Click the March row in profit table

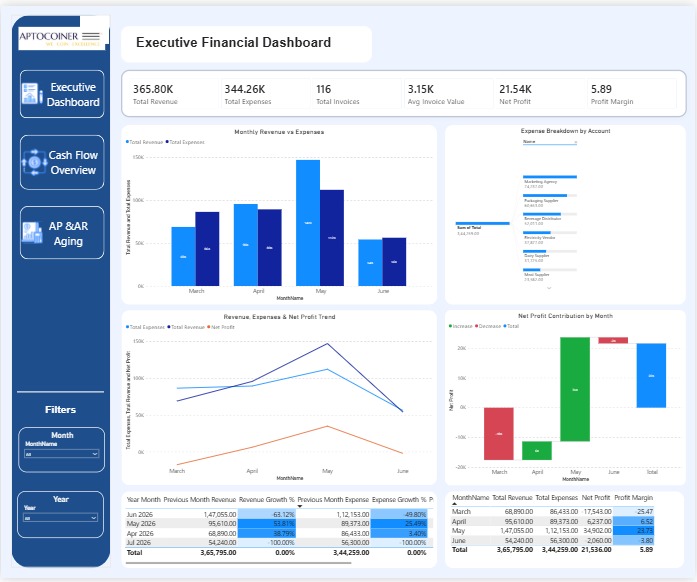pyautogui.click(x=553, y=512)
